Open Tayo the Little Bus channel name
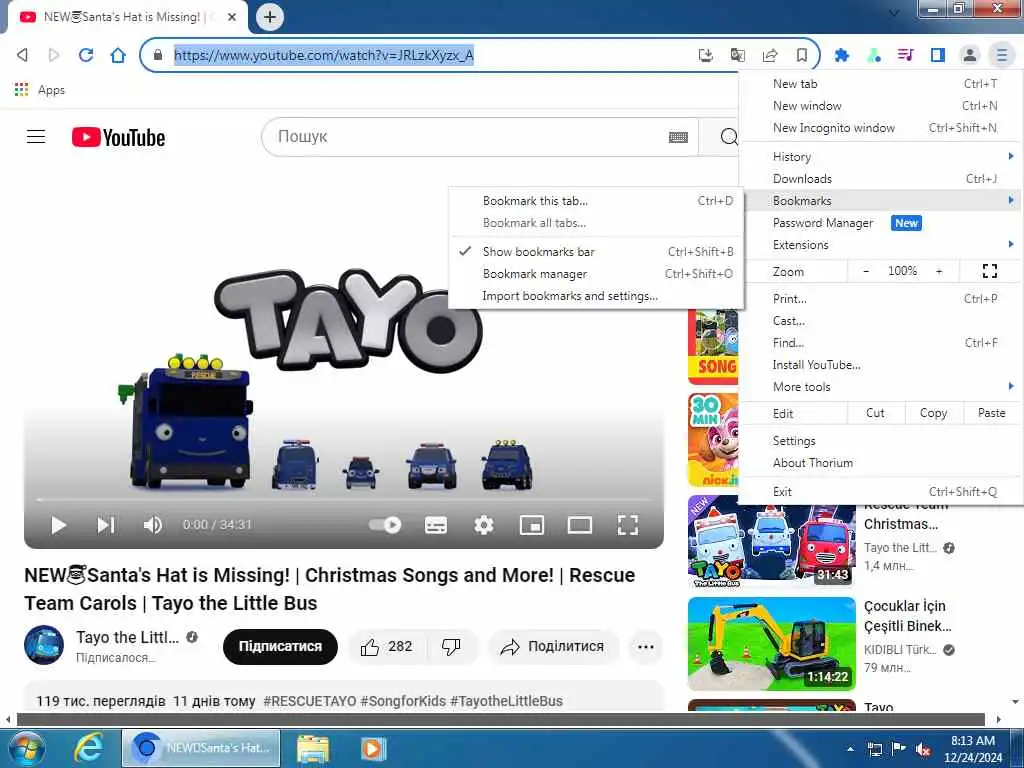Screen dimensions: 1024x768 point(127,637)
